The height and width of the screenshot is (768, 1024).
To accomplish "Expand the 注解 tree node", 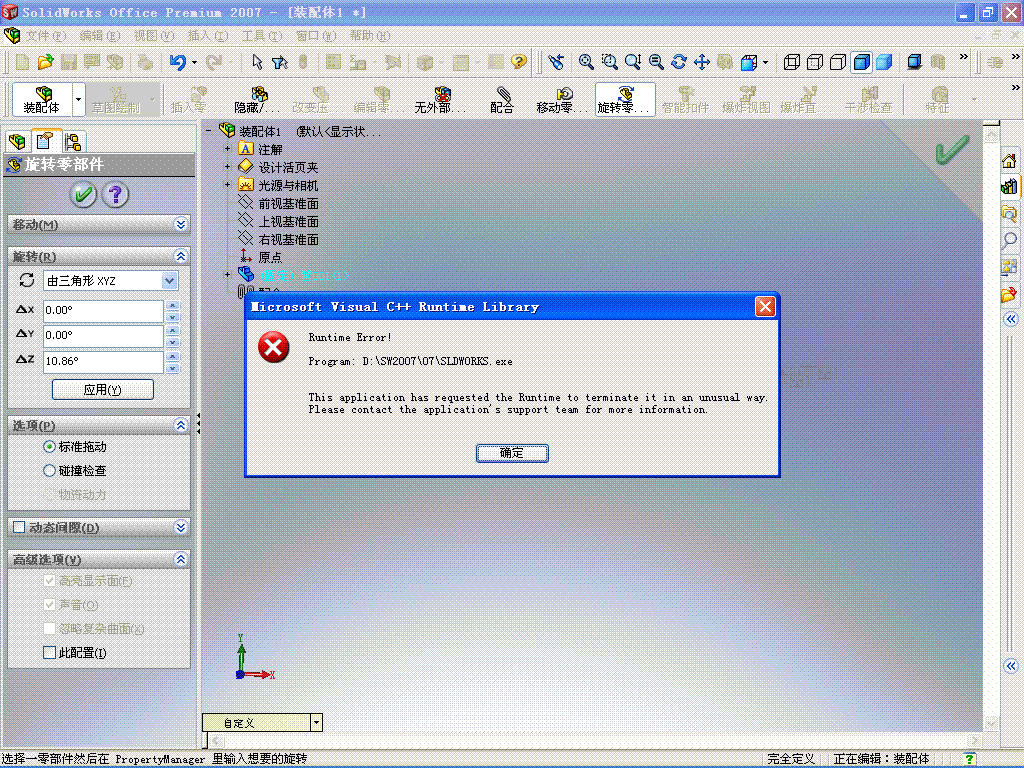I will tap(228, 149).
